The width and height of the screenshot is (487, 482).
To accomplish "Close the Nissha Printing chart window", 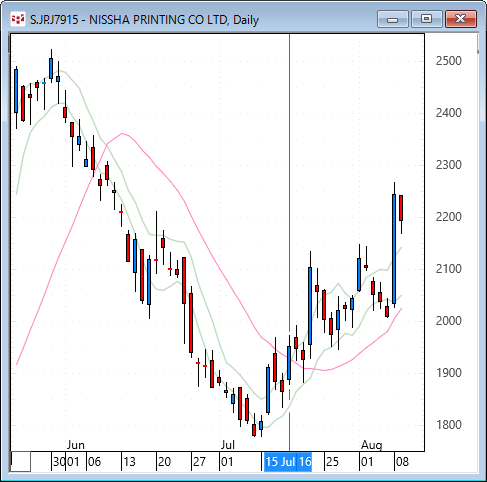I will click(461, 19).
